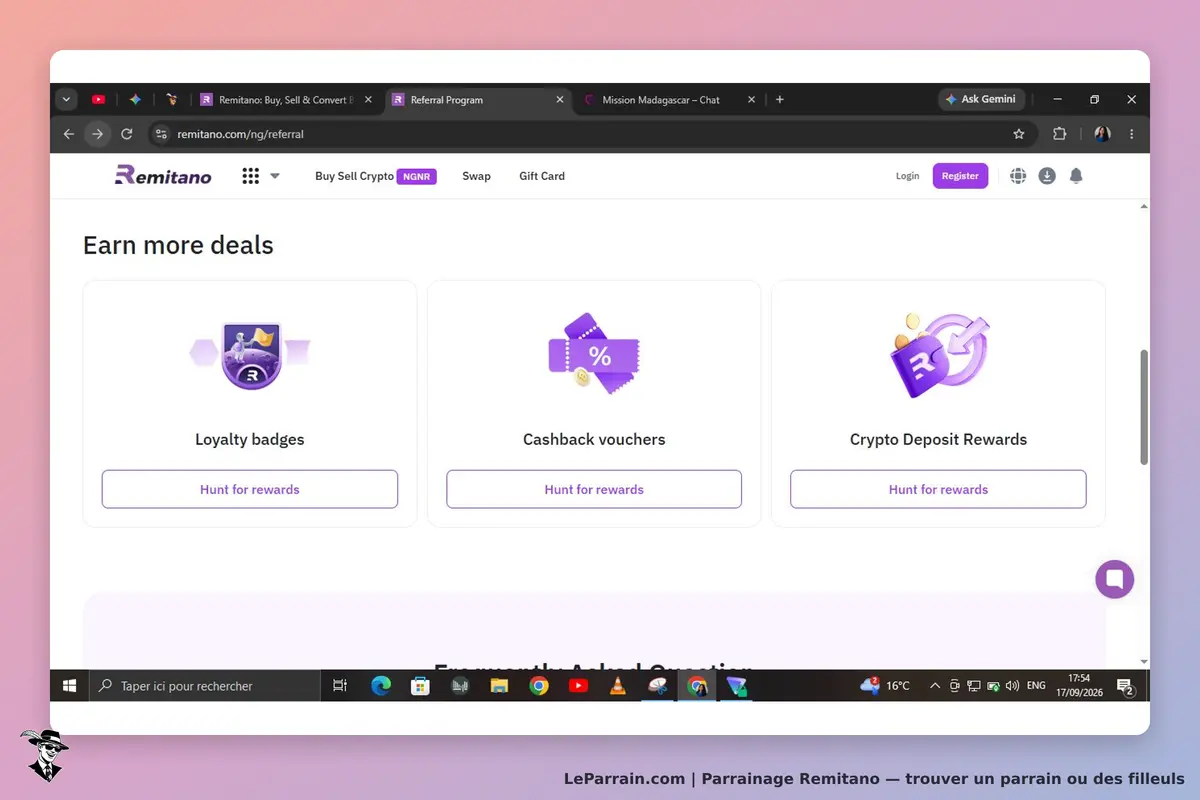Switch to the pinned Gemini tab
This screenshot has width=1200, height=800.
click(135, 99)
